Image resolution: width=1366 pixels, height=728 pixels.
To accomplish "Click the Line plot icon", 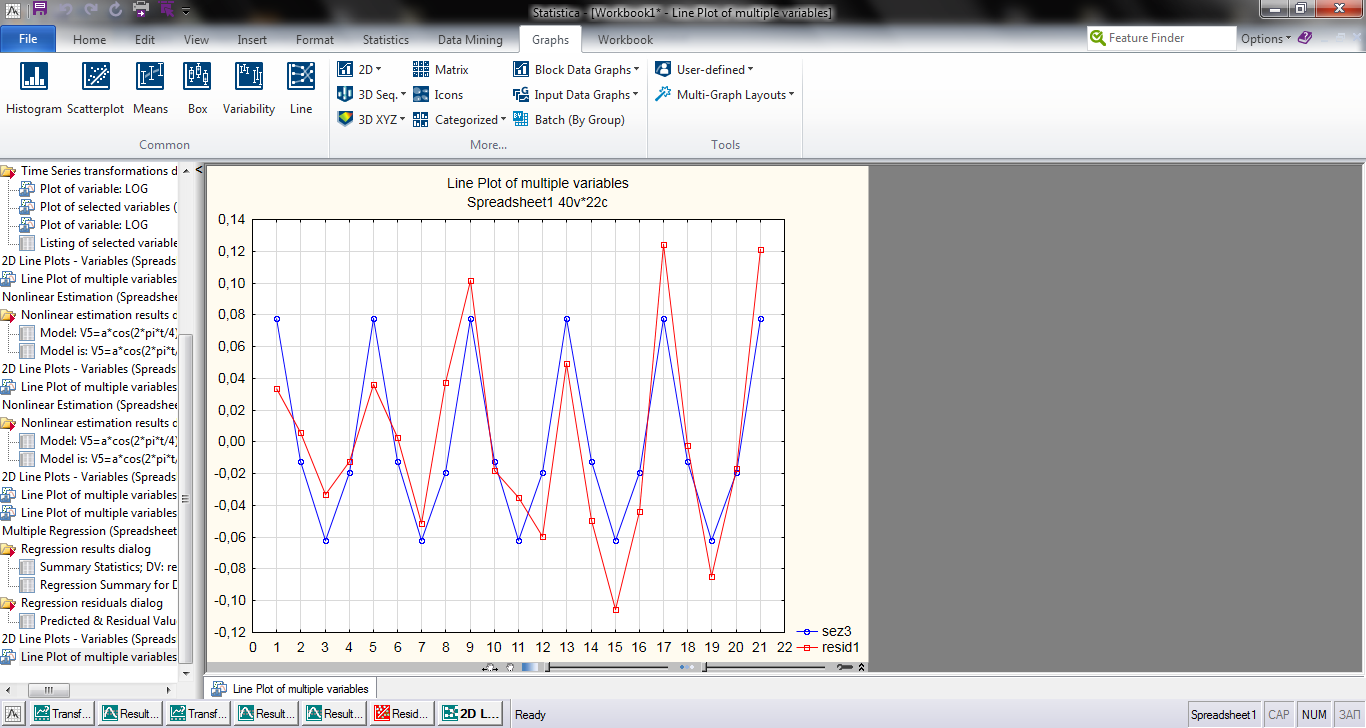I will tap(301, 77).
